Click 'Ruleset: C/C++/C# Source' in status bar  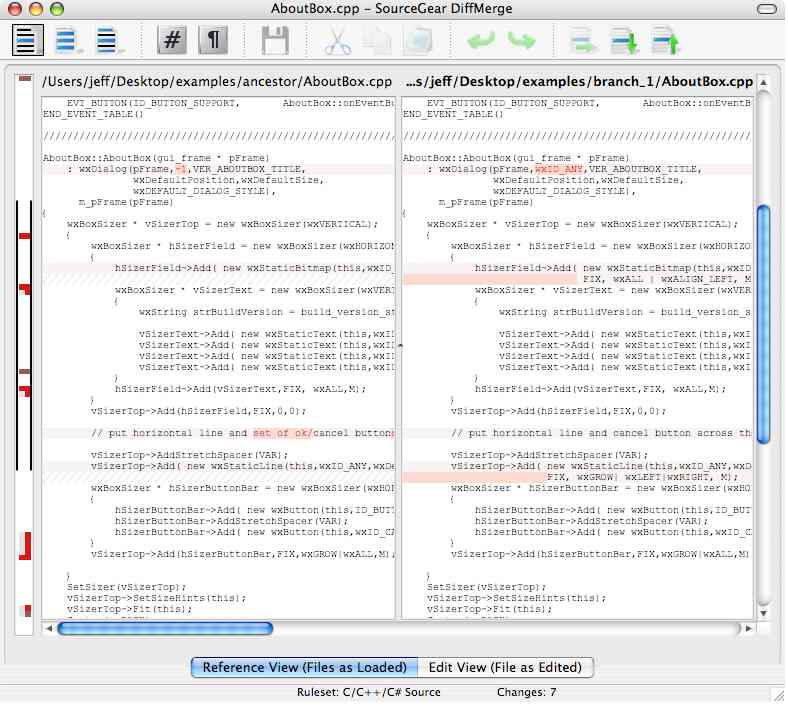[368, 692]
